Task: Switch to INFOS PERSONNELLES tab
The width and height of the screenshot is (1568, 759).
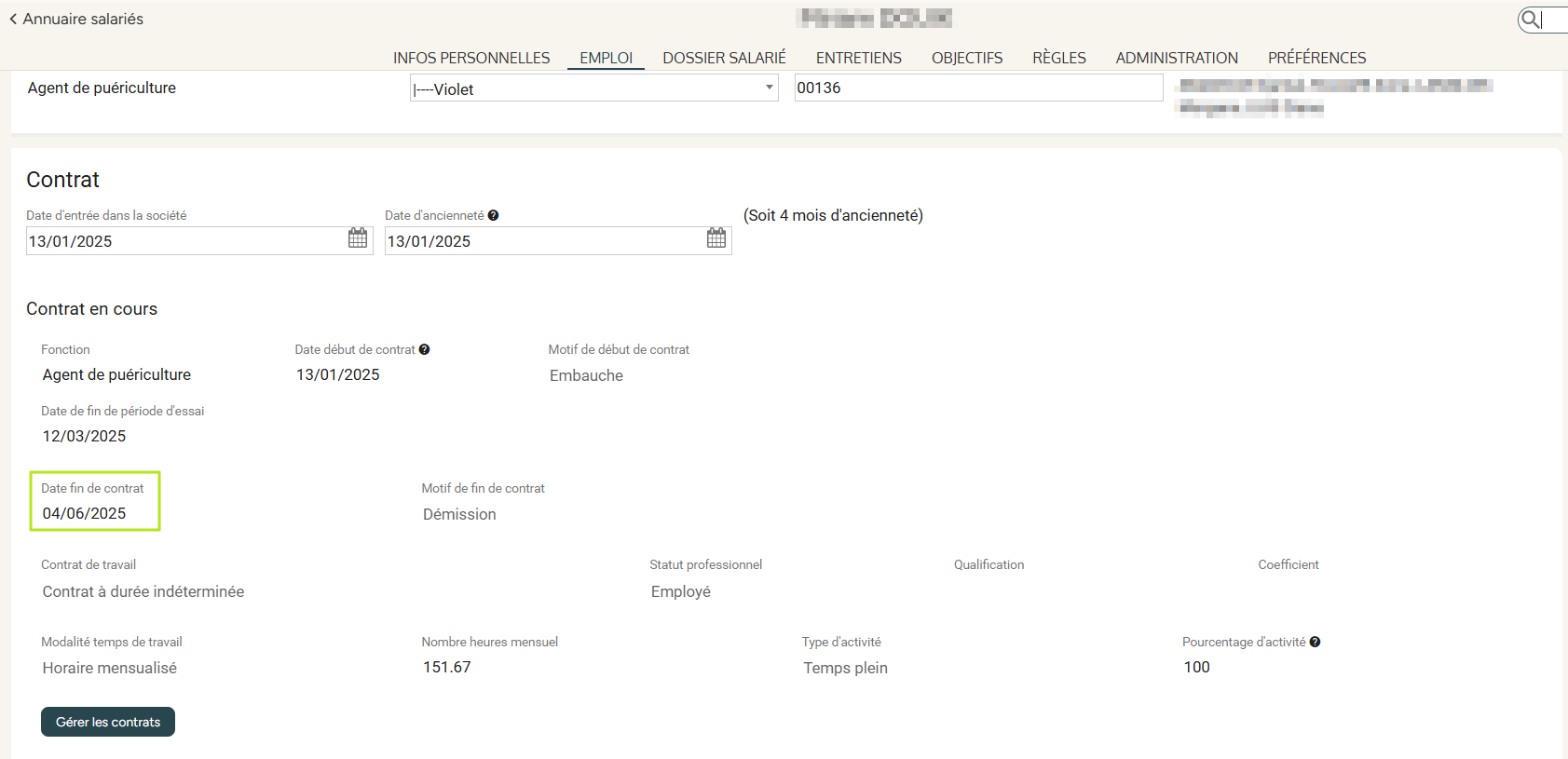Action: [471, 58]
